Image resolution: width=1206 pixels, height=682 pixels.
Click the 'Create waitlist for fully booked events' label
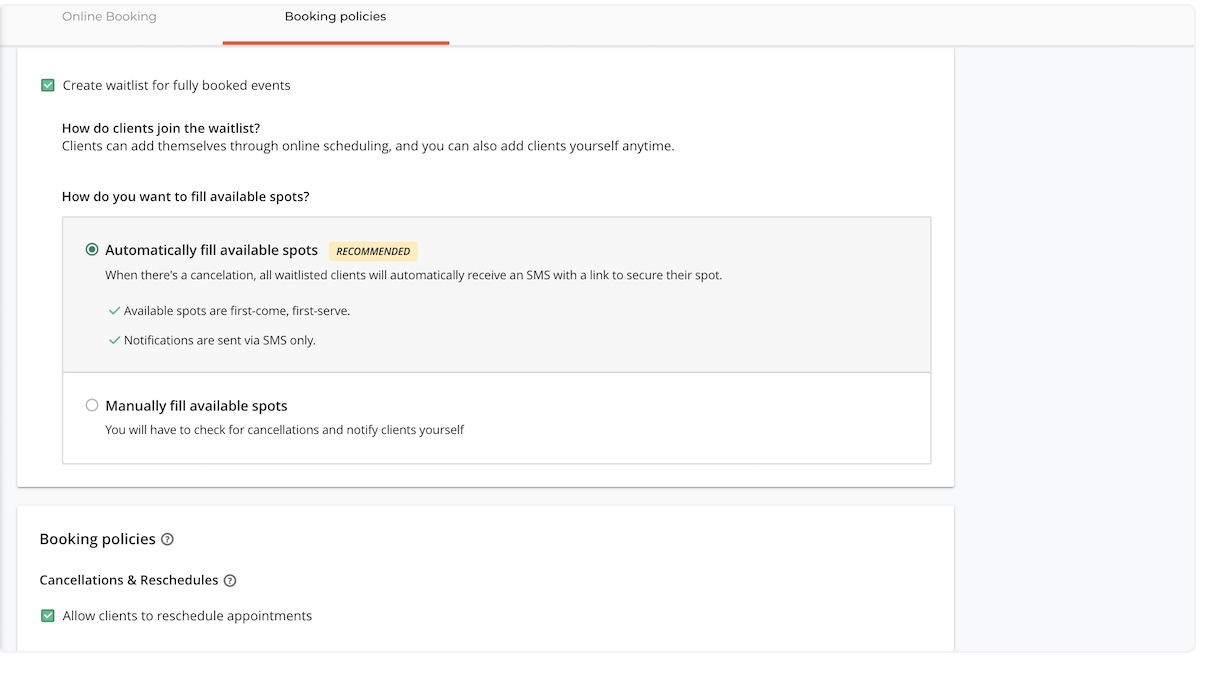pos(176,86)
